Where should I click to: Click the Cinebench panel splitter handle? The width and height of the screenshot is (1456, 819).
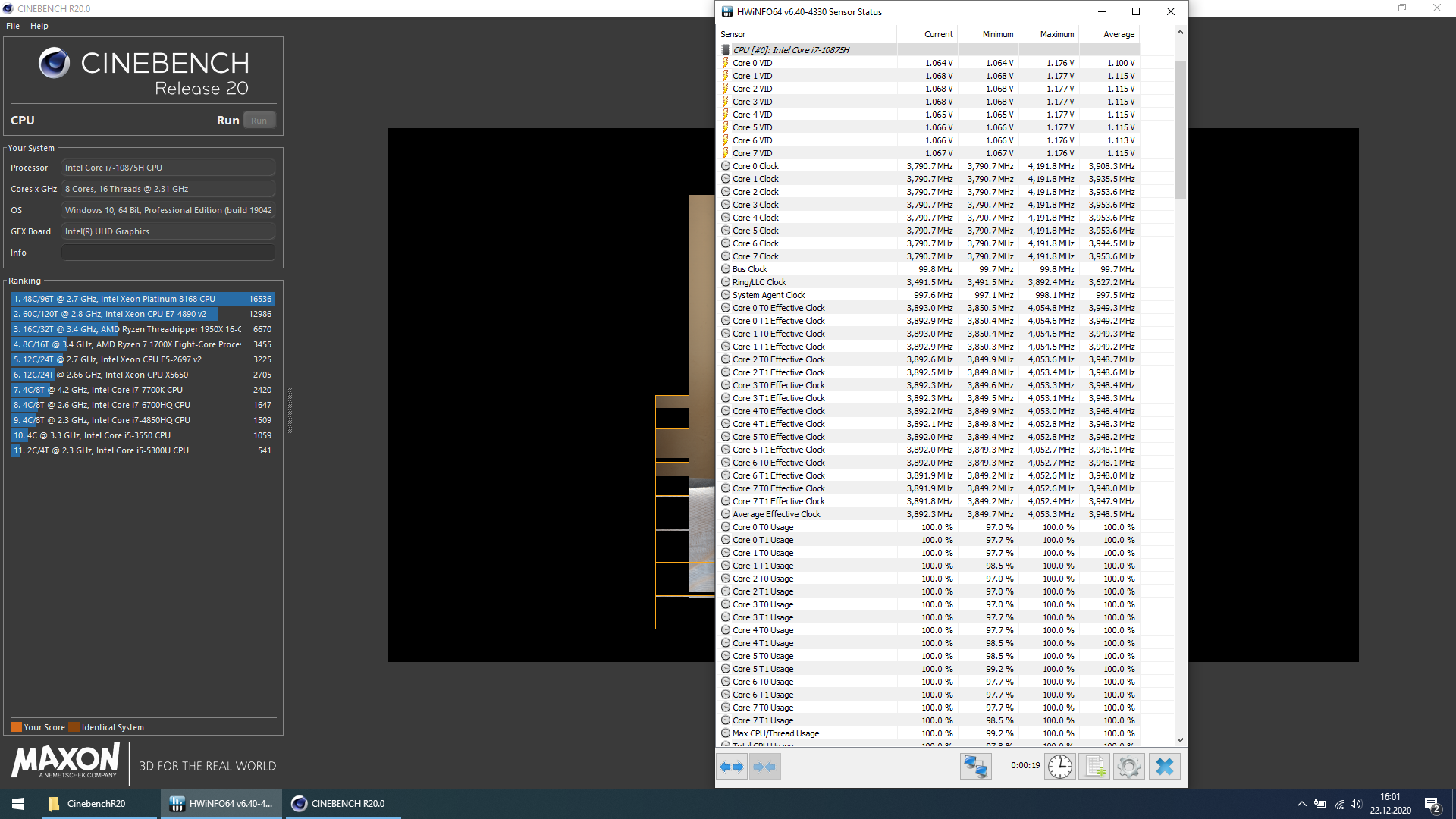pos(290,410)
